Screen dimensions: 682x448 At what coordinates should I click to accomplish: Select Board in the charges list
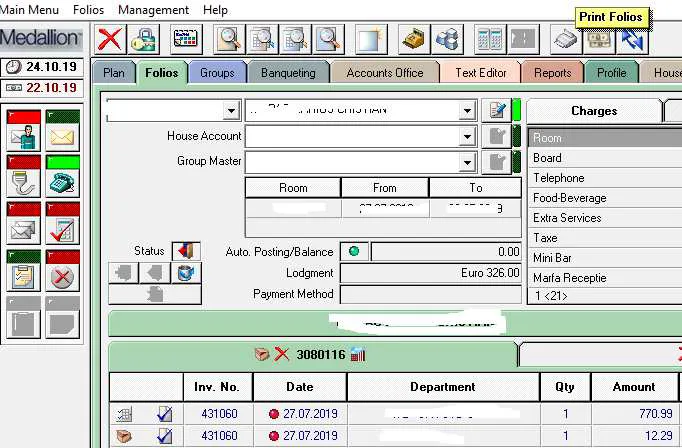(x=605, y=158)
